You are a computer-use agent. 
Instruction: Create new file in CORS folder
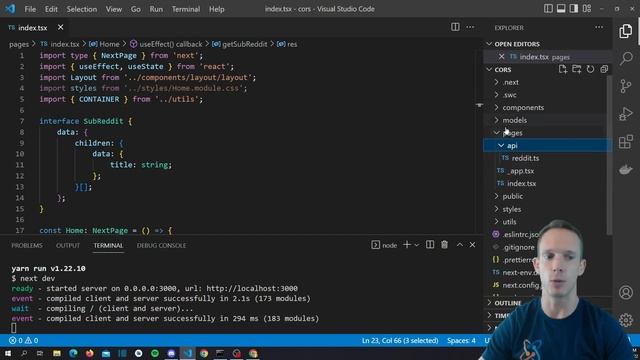click(x=562, y=69)
